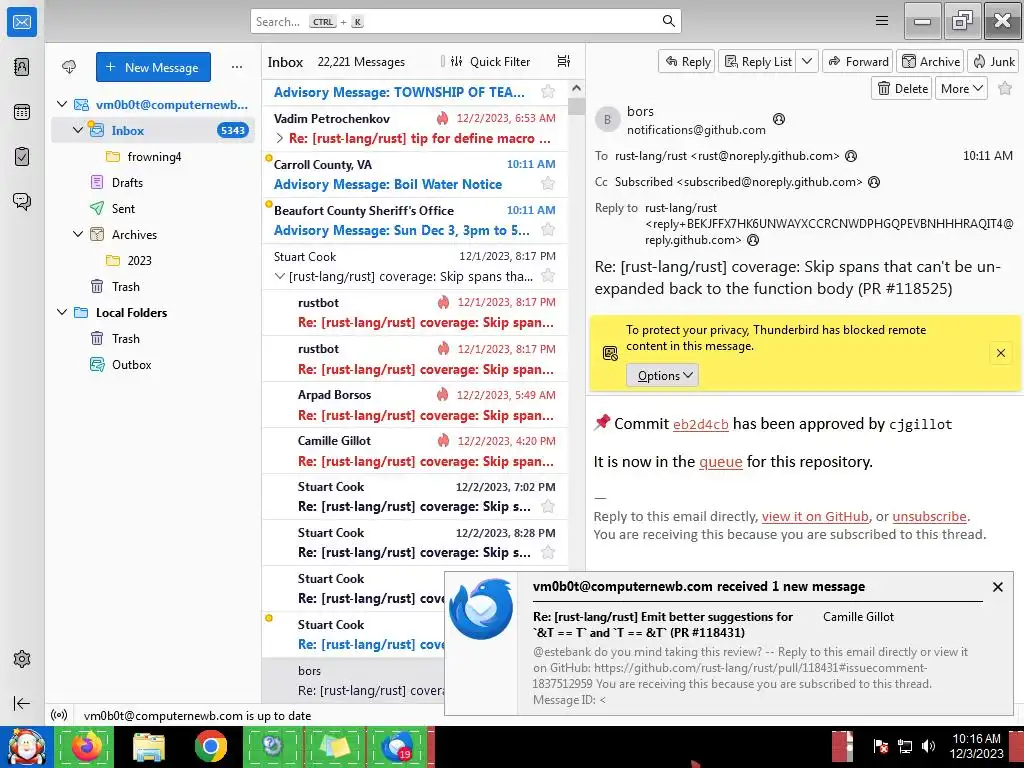Click Thunderbird taskbar icon with badge
The height and width of the screenshot is (768, 1024).
(x=396, y=746)
